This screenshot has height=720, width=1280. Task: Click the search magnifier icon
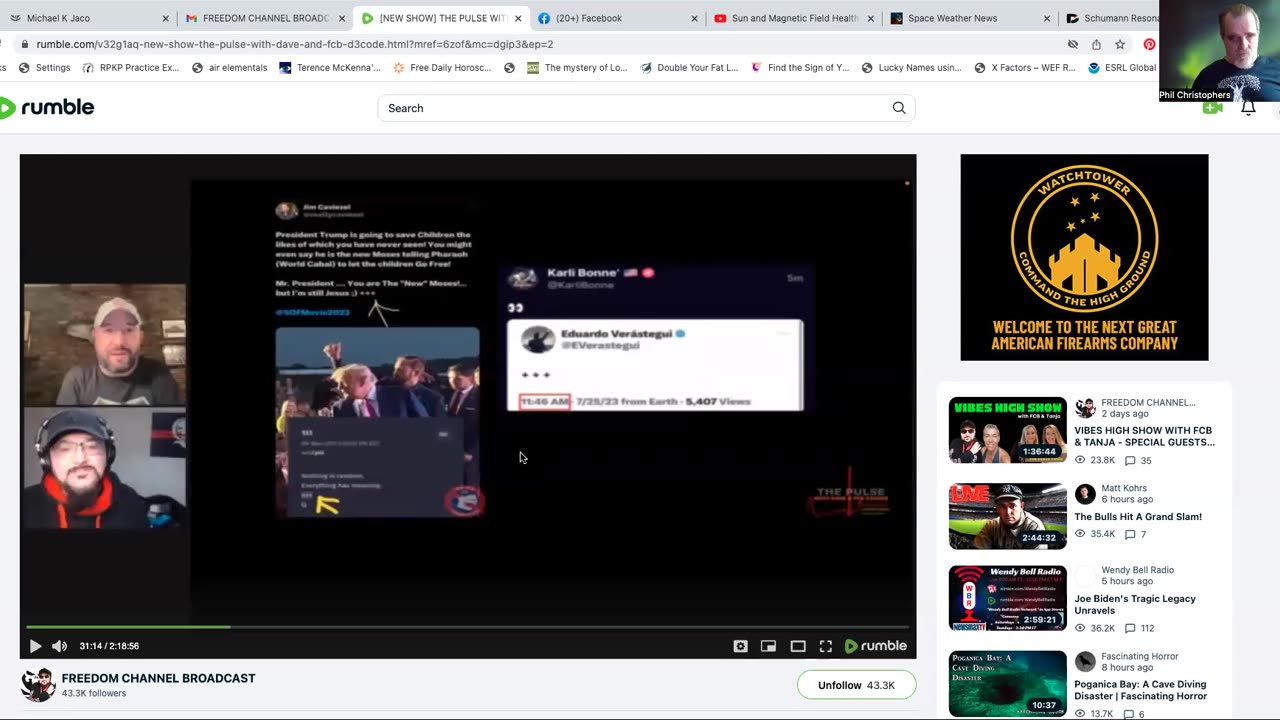[899, 108]
